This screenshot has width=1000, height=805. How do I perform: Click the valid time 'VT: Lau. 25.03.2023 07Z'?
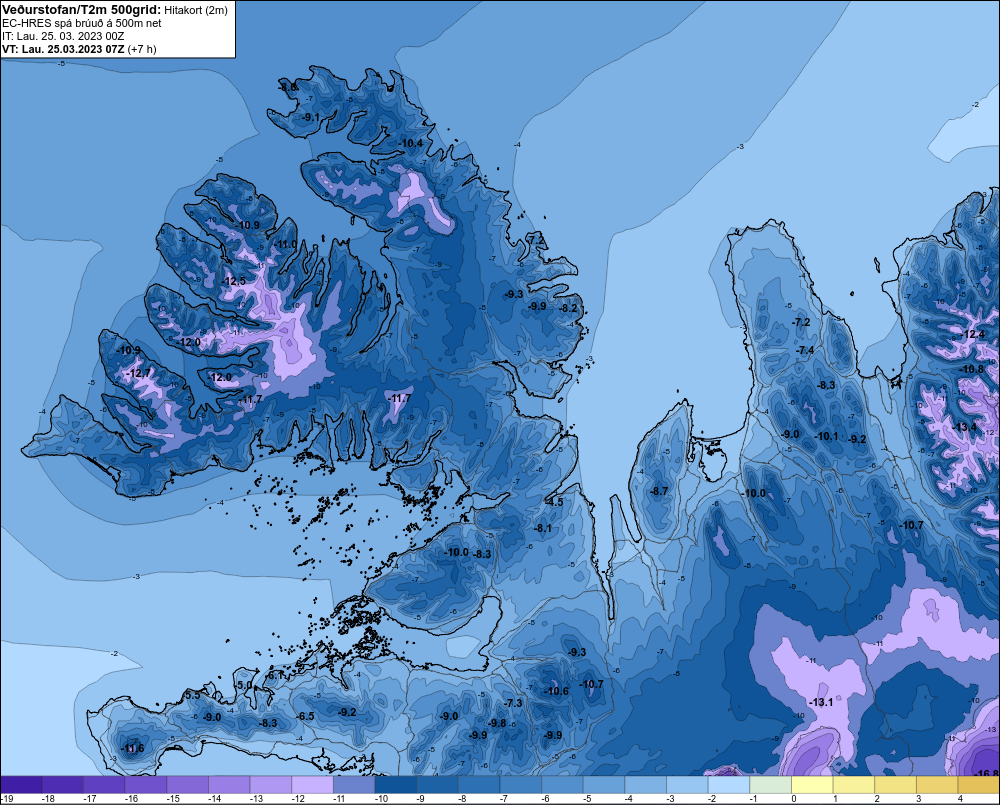tap(63, 49)
